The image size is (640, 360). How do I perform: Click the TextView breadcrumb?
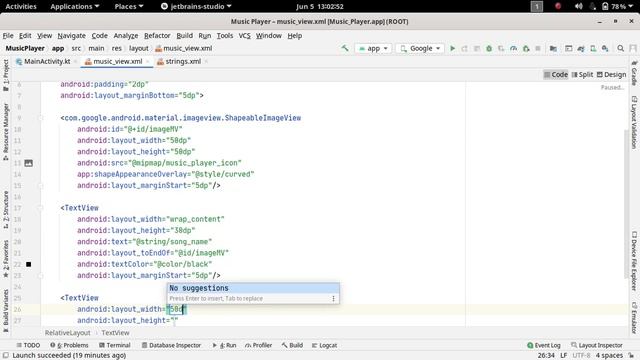[x=116, y=333]
